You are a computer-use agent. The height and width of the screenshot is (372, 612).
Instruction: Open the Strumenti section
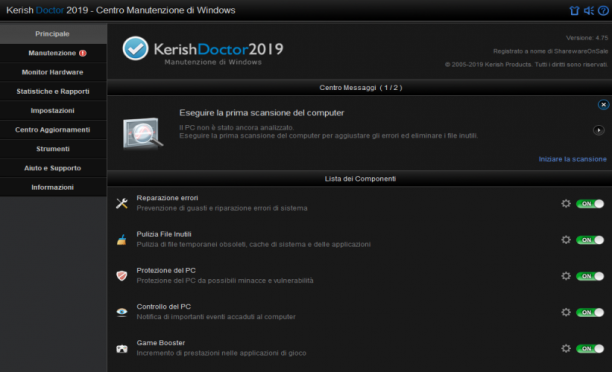pos(53,149)
